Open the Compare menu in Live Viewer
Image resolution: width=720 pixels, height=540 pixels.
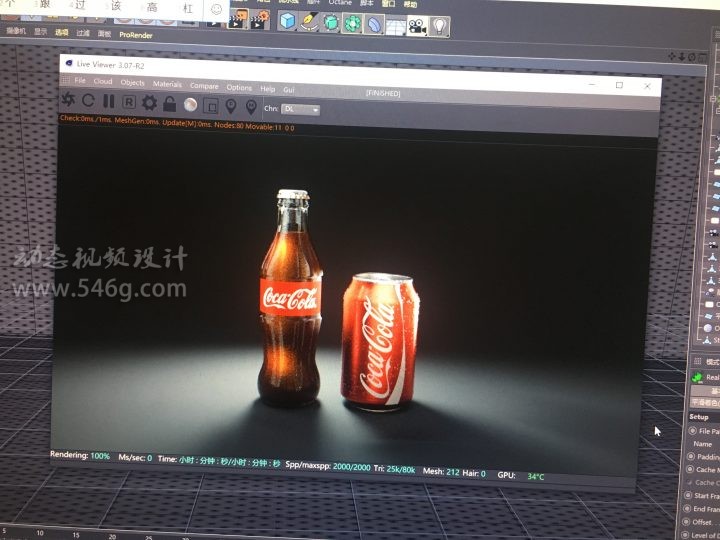pyautogui.click(x=204, y=86)
